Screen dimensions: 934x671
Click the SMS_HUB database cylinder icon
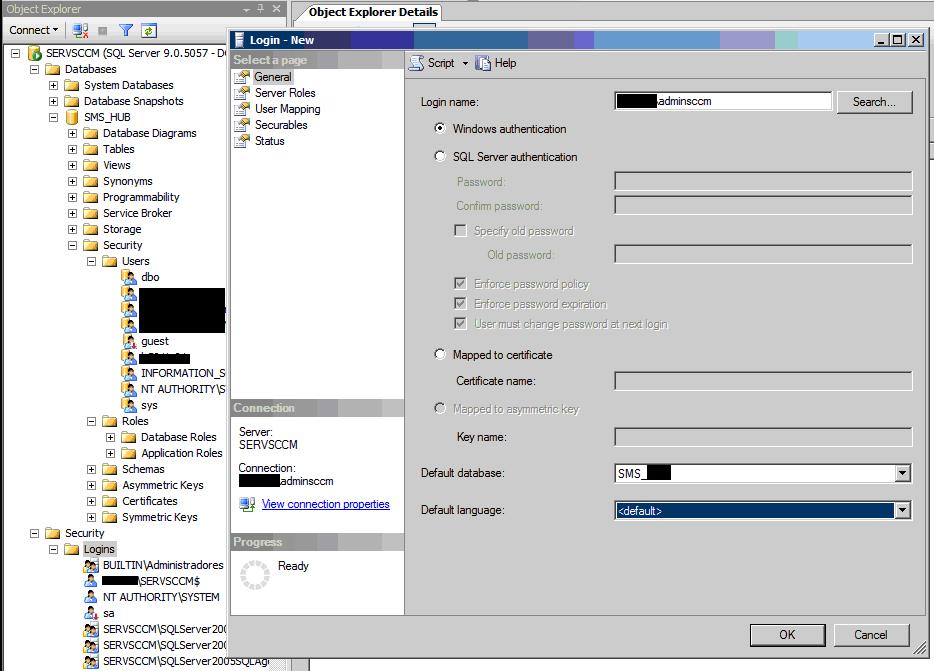click(x=72, y=117)
